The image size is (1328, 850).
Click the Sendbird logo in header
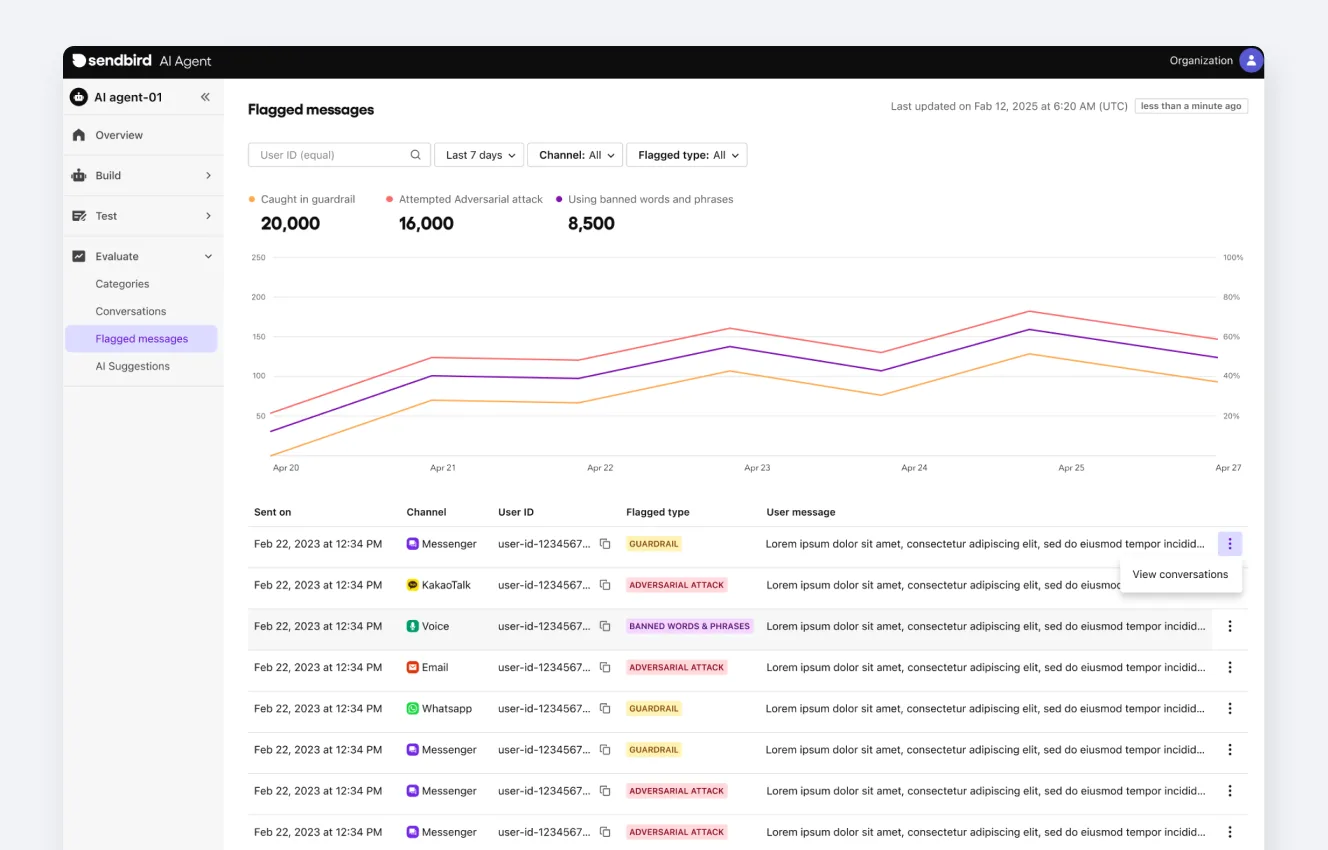[112, 61]
